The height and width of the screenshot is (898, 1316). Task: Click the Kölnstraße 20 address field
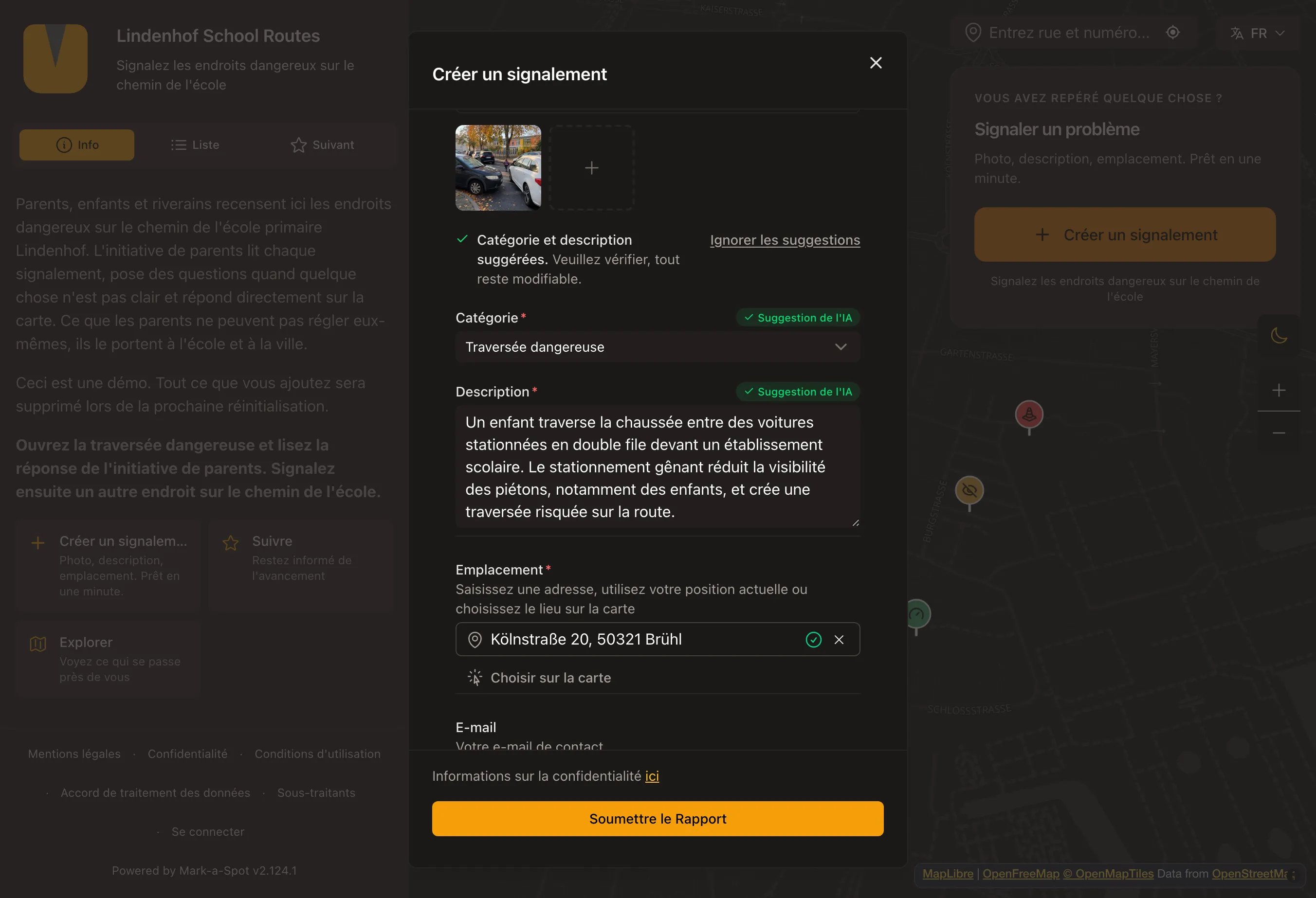click(x=658, y=639)
